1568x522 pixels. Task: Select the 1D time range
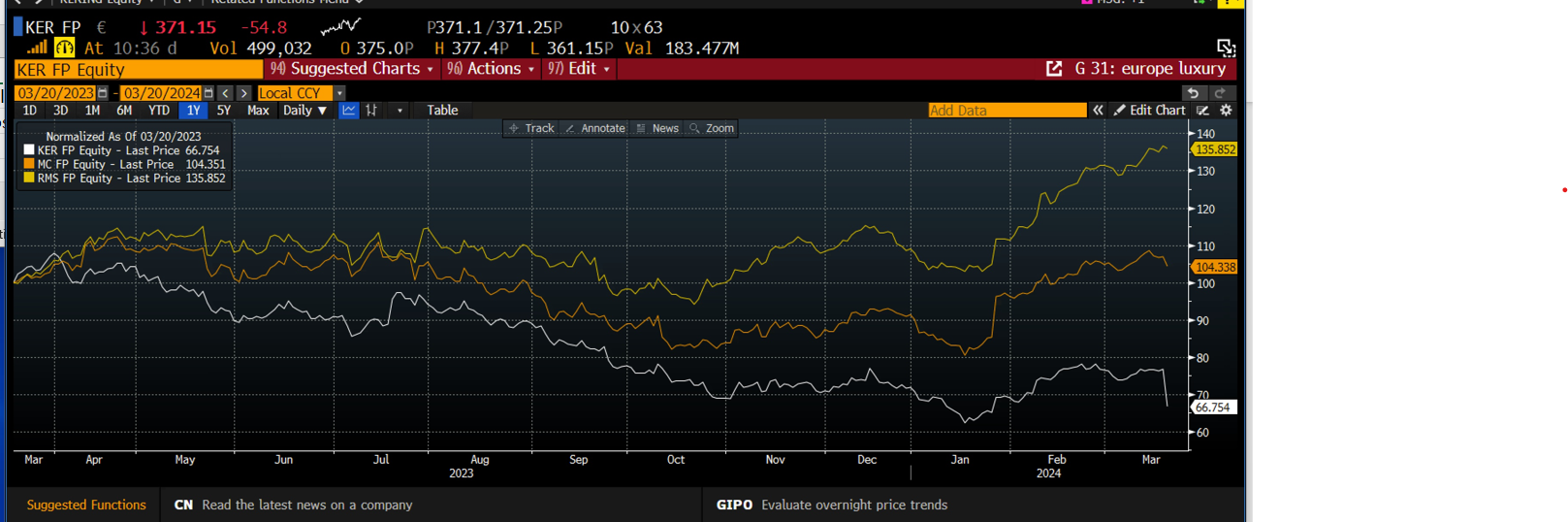pos(30,111)
